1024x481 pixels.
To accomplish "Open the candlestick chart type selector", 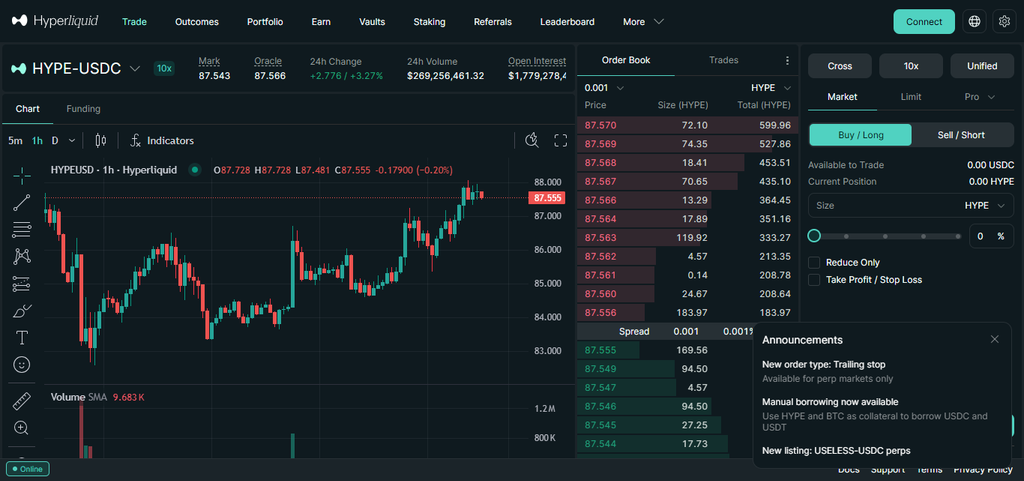I will pyautogui.click(x=101, y=140).
